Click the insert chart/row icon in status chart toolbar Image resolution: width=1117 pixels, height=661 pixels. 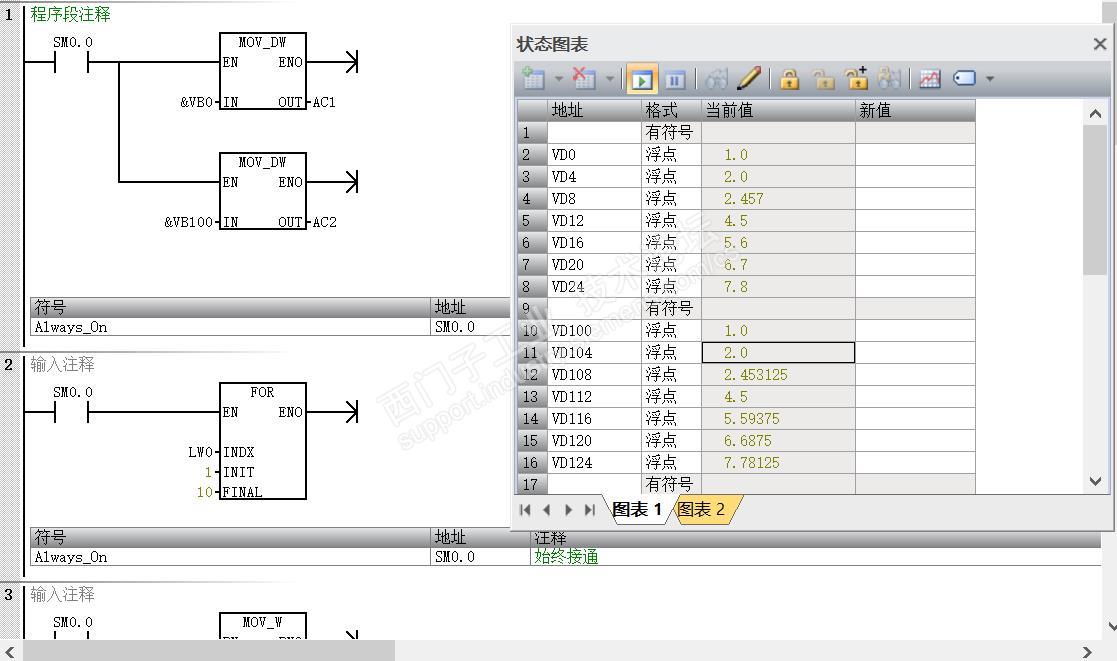[532, 78]
